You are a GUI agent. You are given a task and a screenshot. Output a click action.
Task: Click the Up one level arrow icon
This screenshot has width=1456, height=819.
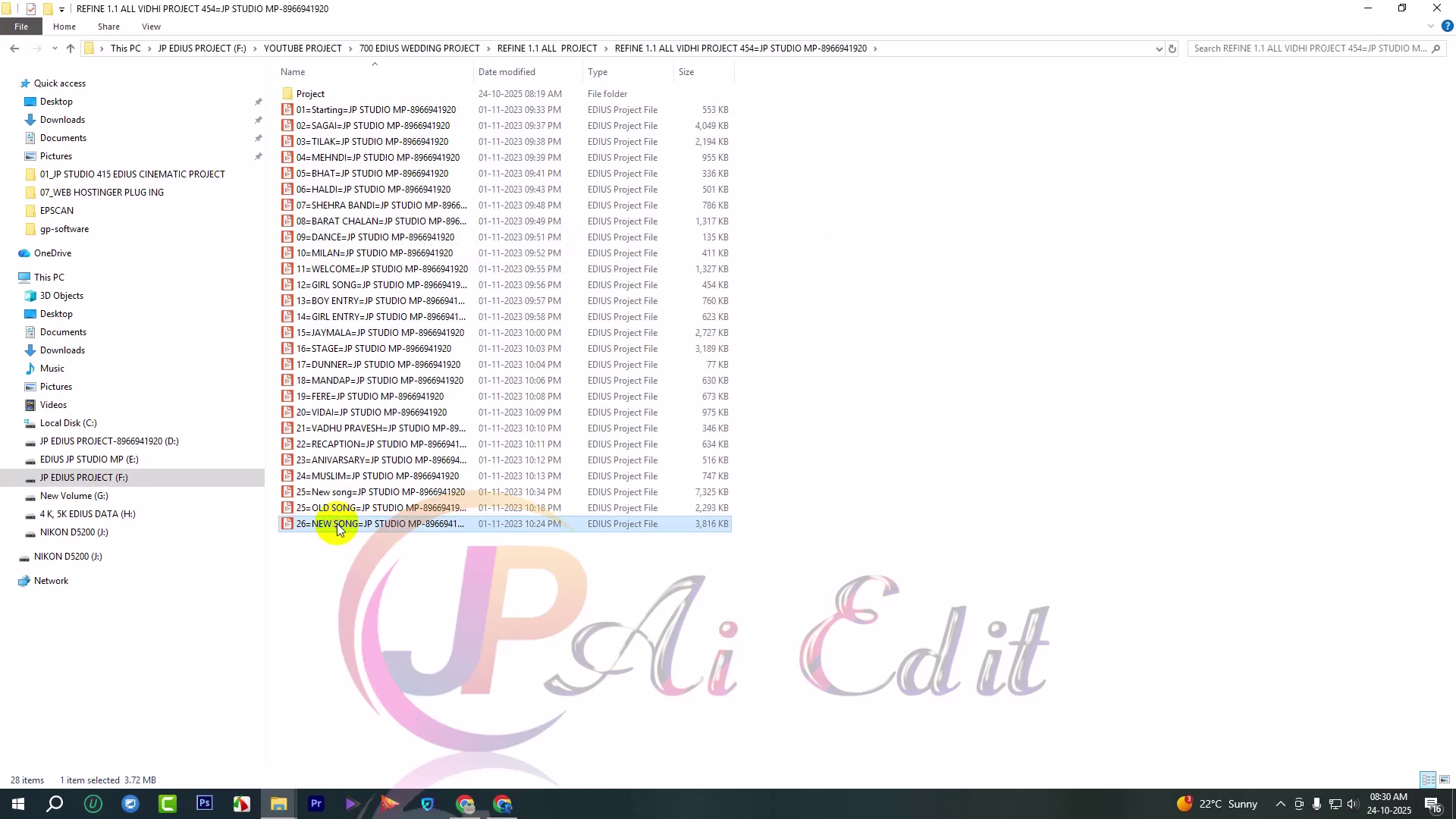point(71,49)
